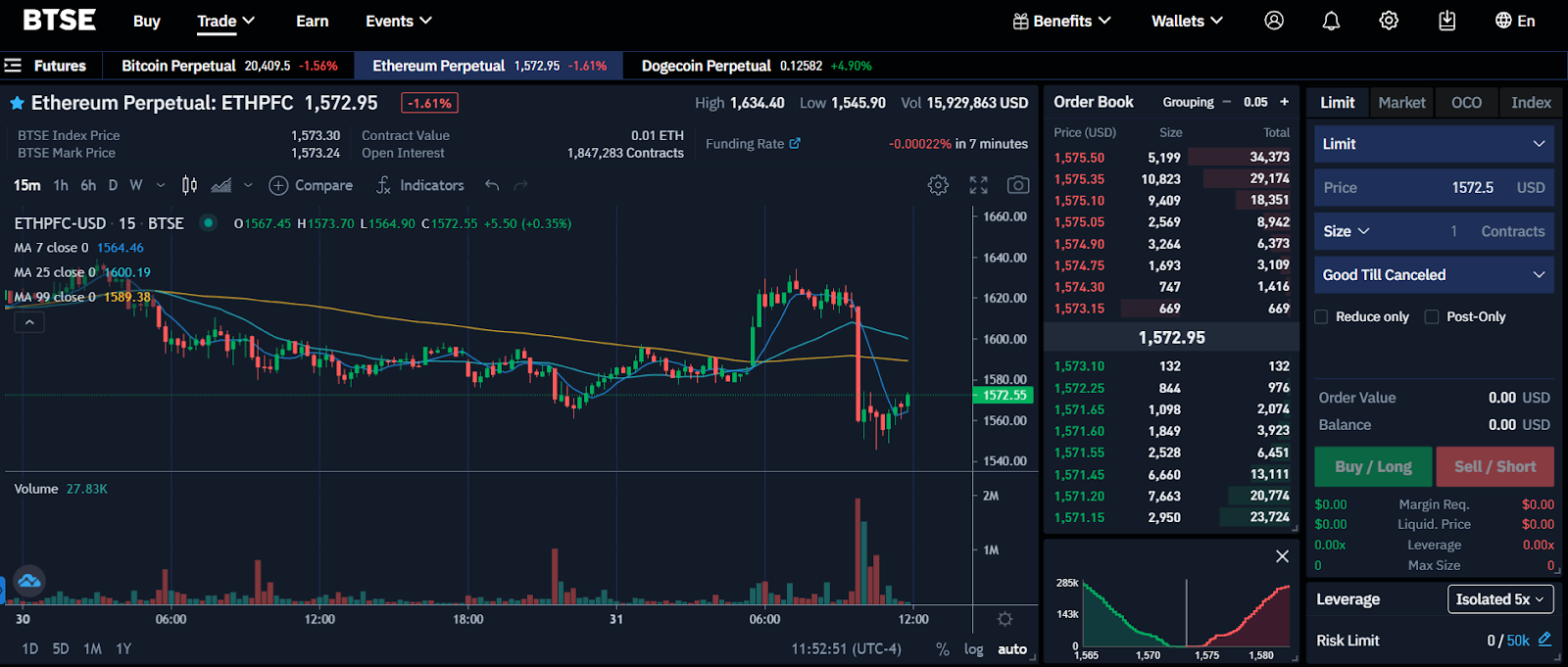Viewport: 1568px width, 667px height.
Task: Close the depth chart panel
Action: pyautogui.click(x=1282, y=556)
